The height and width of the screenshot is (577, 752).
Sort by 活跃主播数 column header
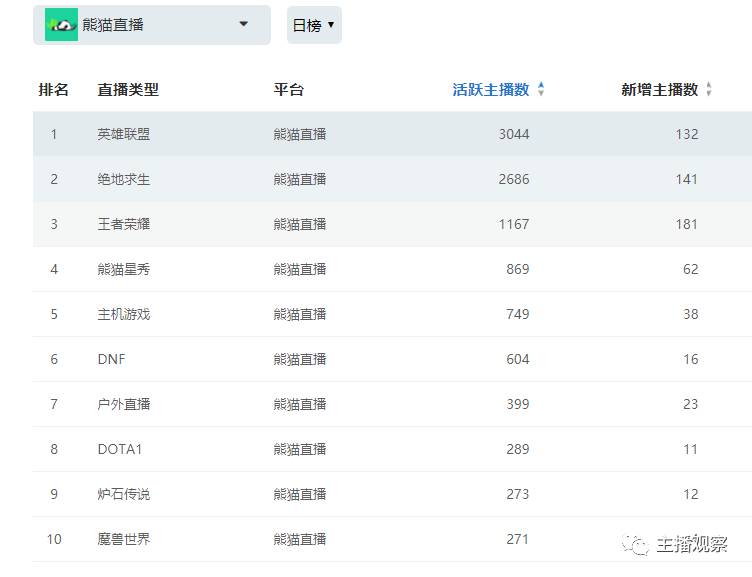pos(490,89)
